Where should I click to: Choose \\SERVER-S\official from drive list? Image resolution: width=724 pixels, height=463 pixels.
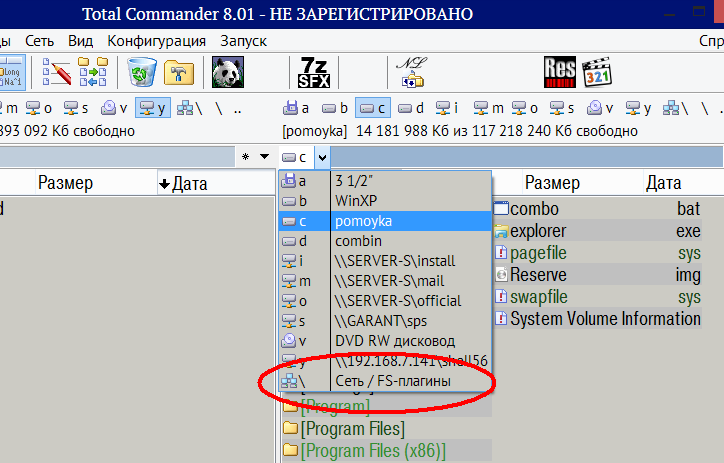tap(385, 301)
